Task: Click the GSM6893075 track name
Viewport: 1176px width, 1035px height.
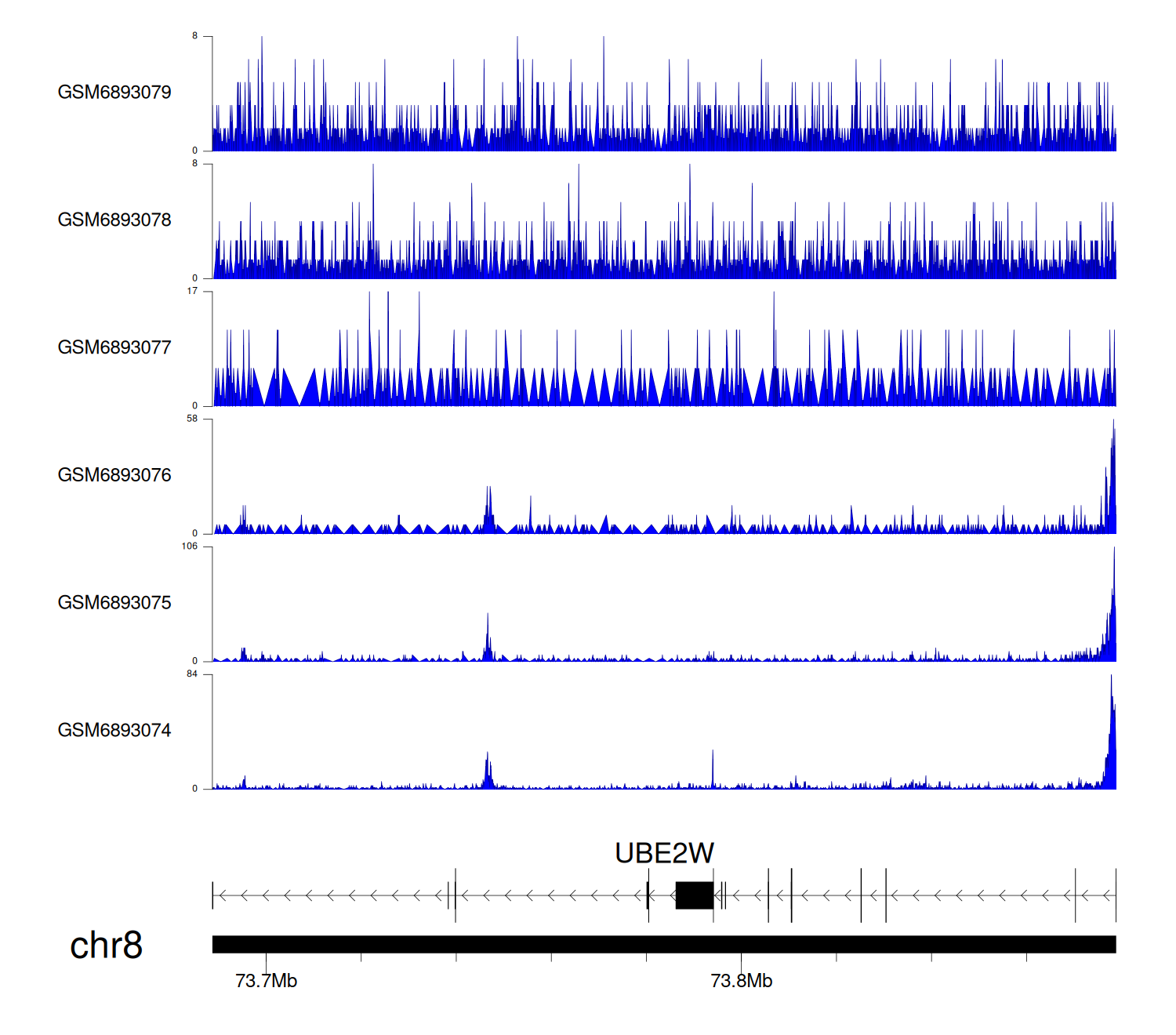Action: (114, 603)
